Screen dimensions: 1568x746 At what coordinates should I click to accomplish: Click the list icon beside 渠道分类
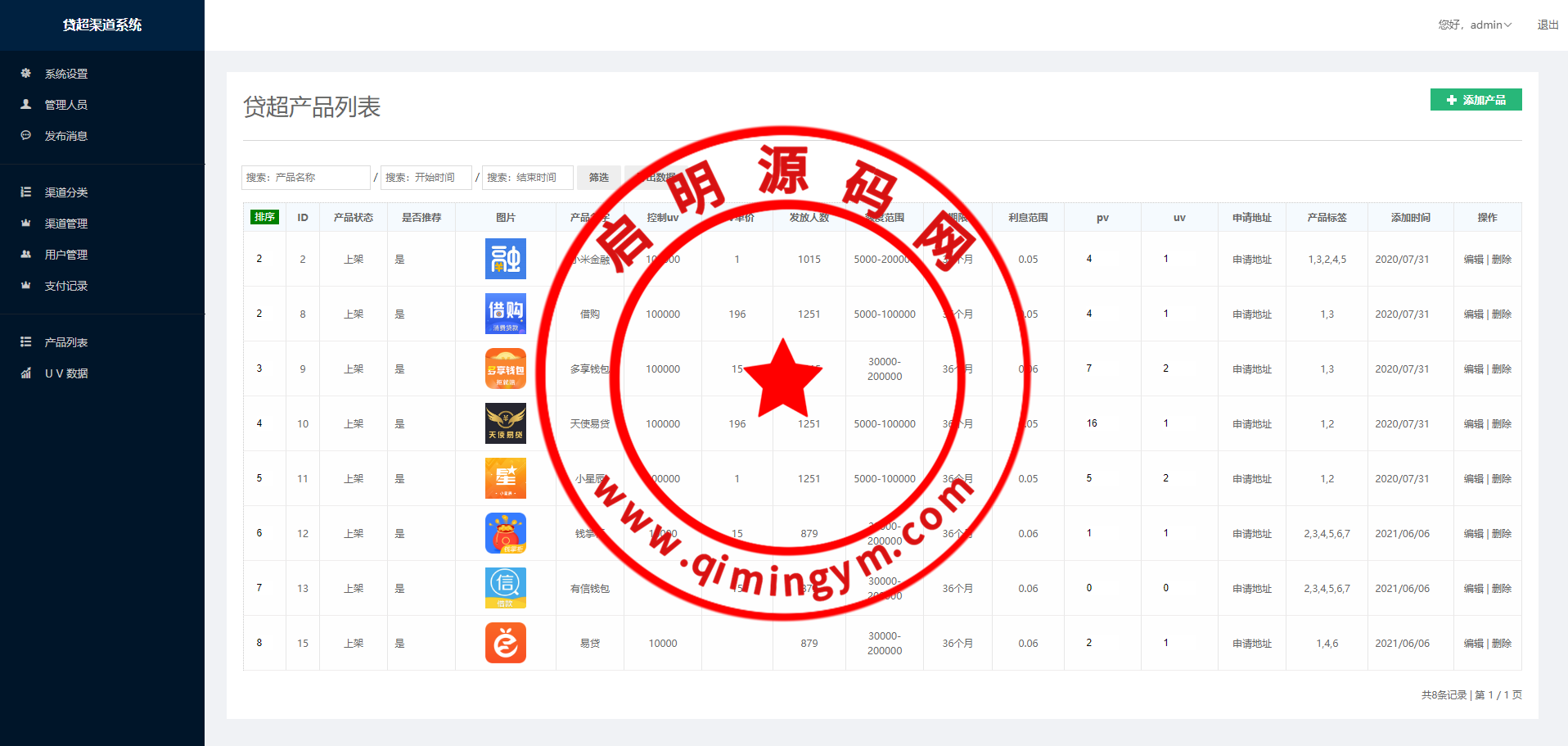pyautogui.click(x=26, y=192)
